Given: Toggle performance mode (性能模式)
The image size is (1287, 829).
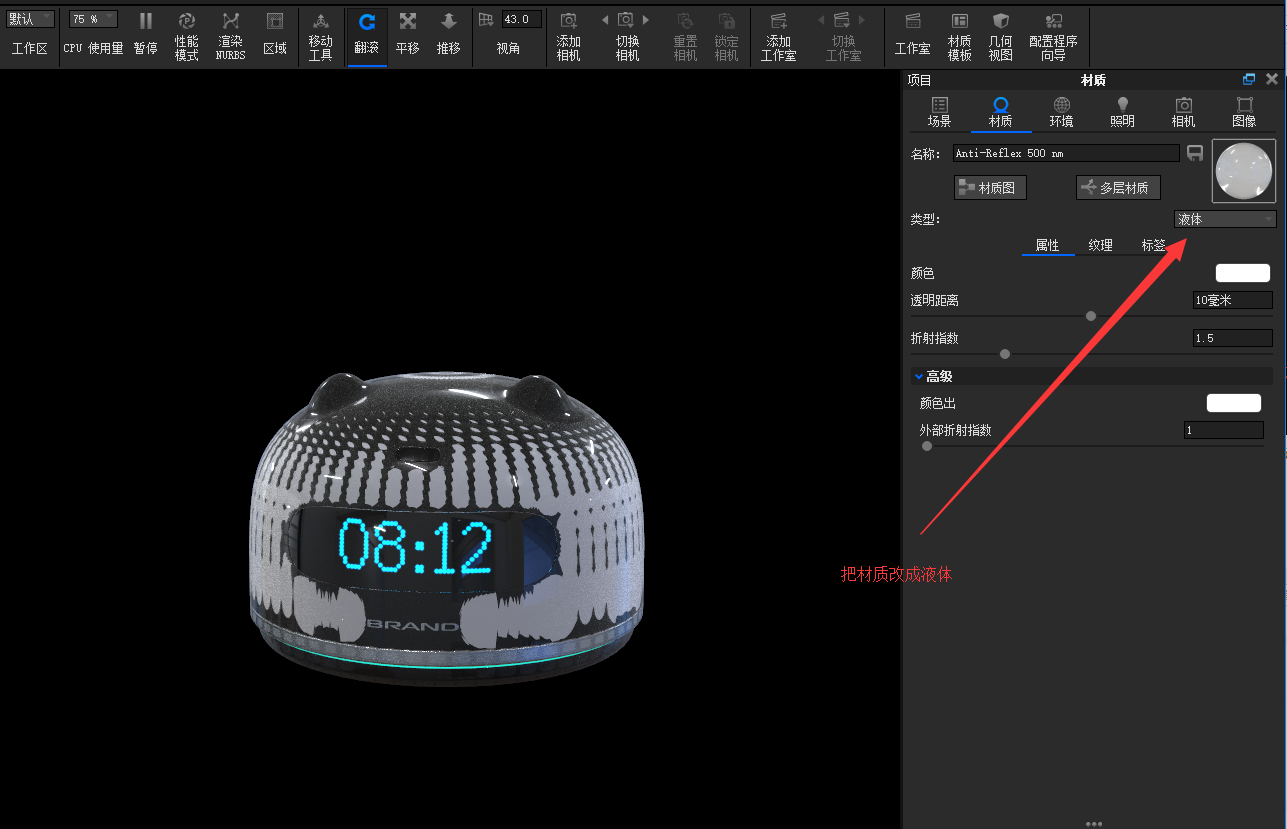Looking at the screenshot, I should coord(187,36).
